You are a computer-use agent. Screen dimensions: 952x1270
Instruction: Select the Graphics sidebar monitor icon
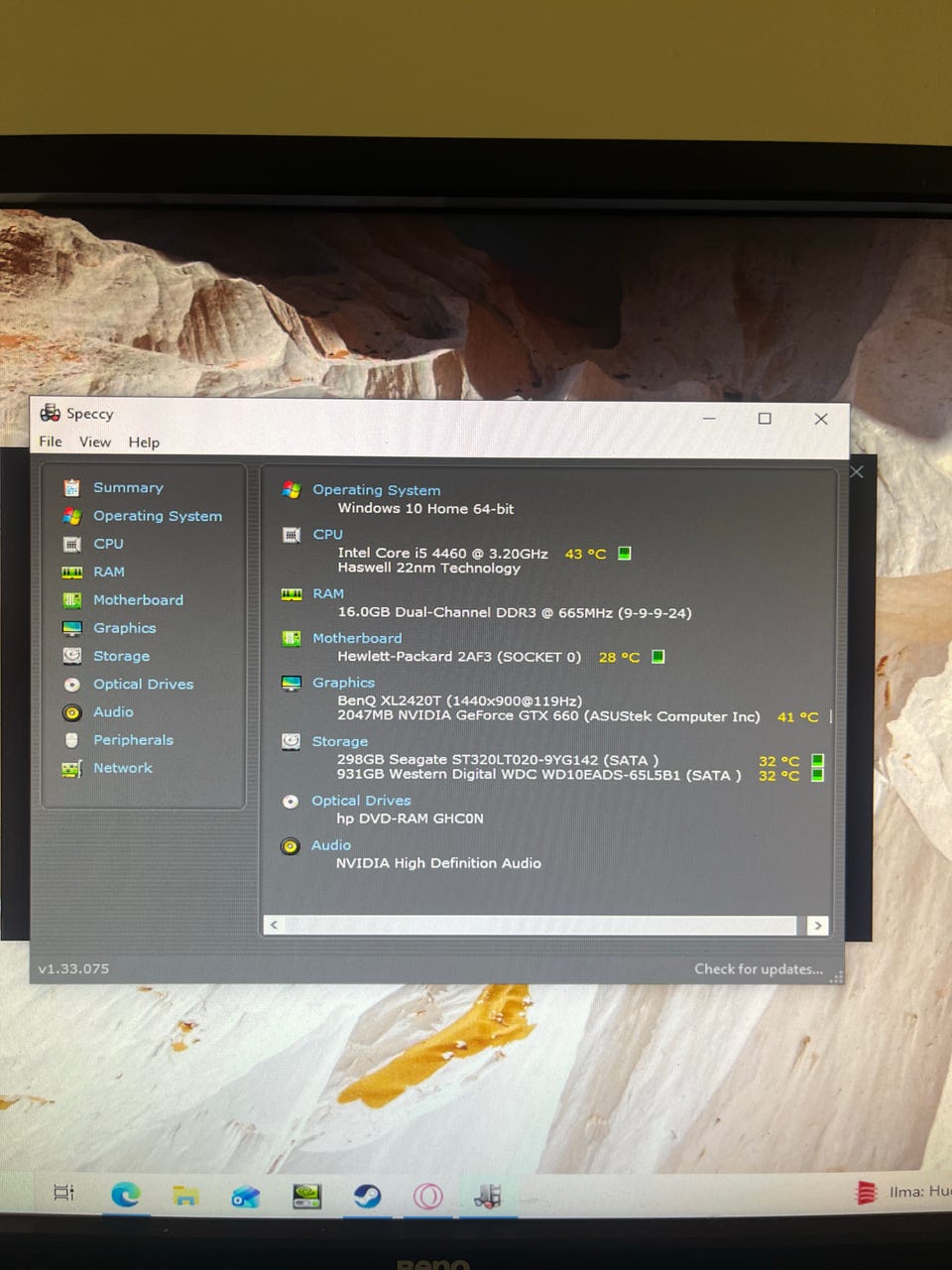pos(71,628)
